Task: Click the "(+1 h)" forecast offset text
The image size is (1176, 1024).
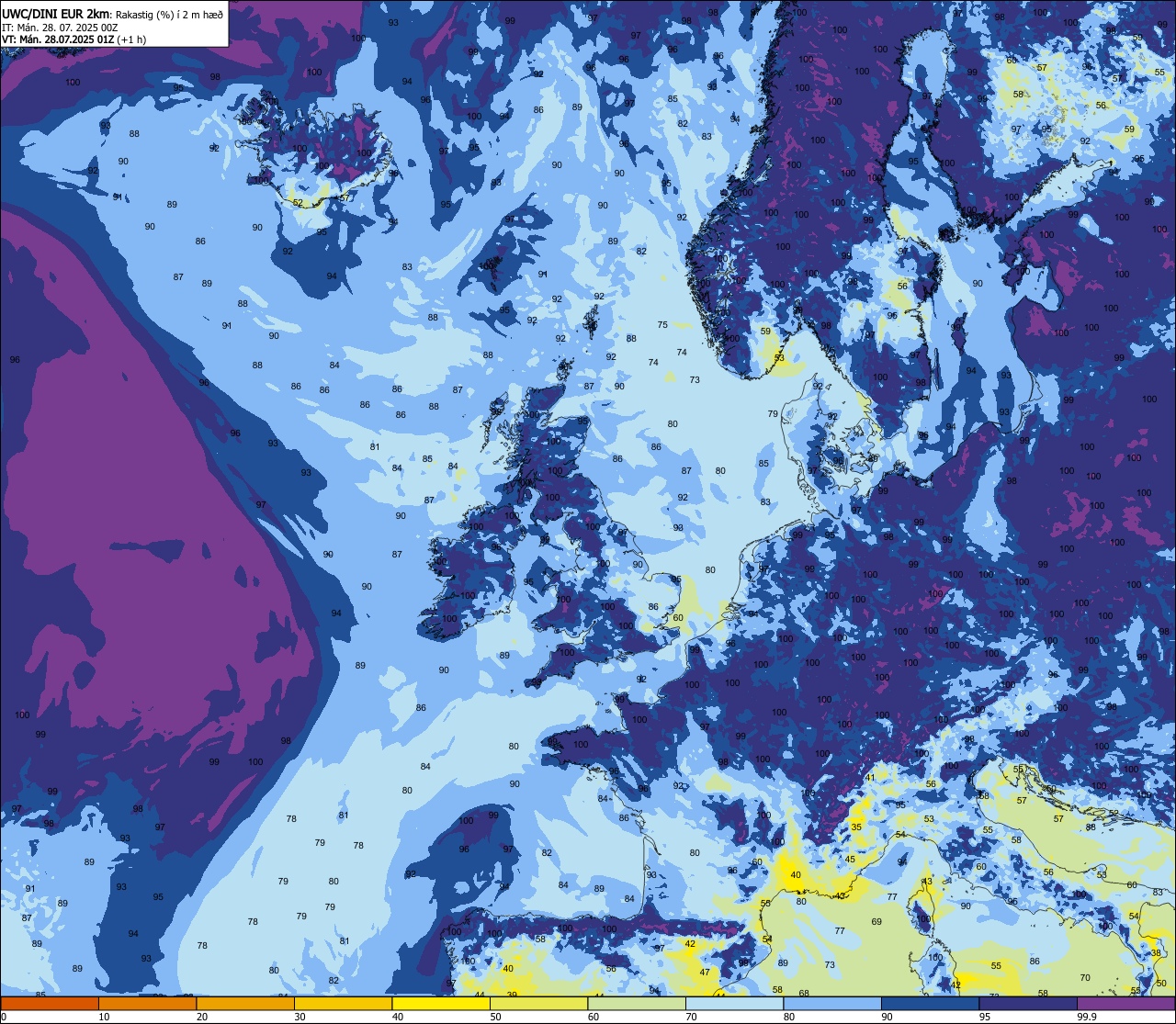Action: coord(131,39)
